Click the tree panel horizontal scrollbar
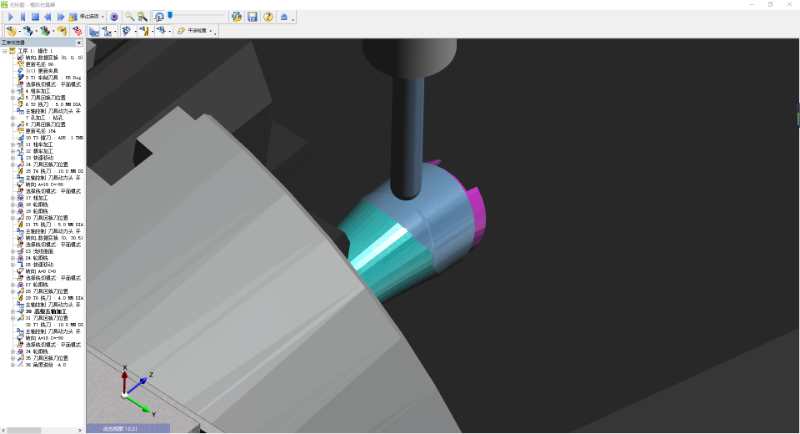Image resolution: width=800 pixels, height=434 pixels. tap(43, 430)
